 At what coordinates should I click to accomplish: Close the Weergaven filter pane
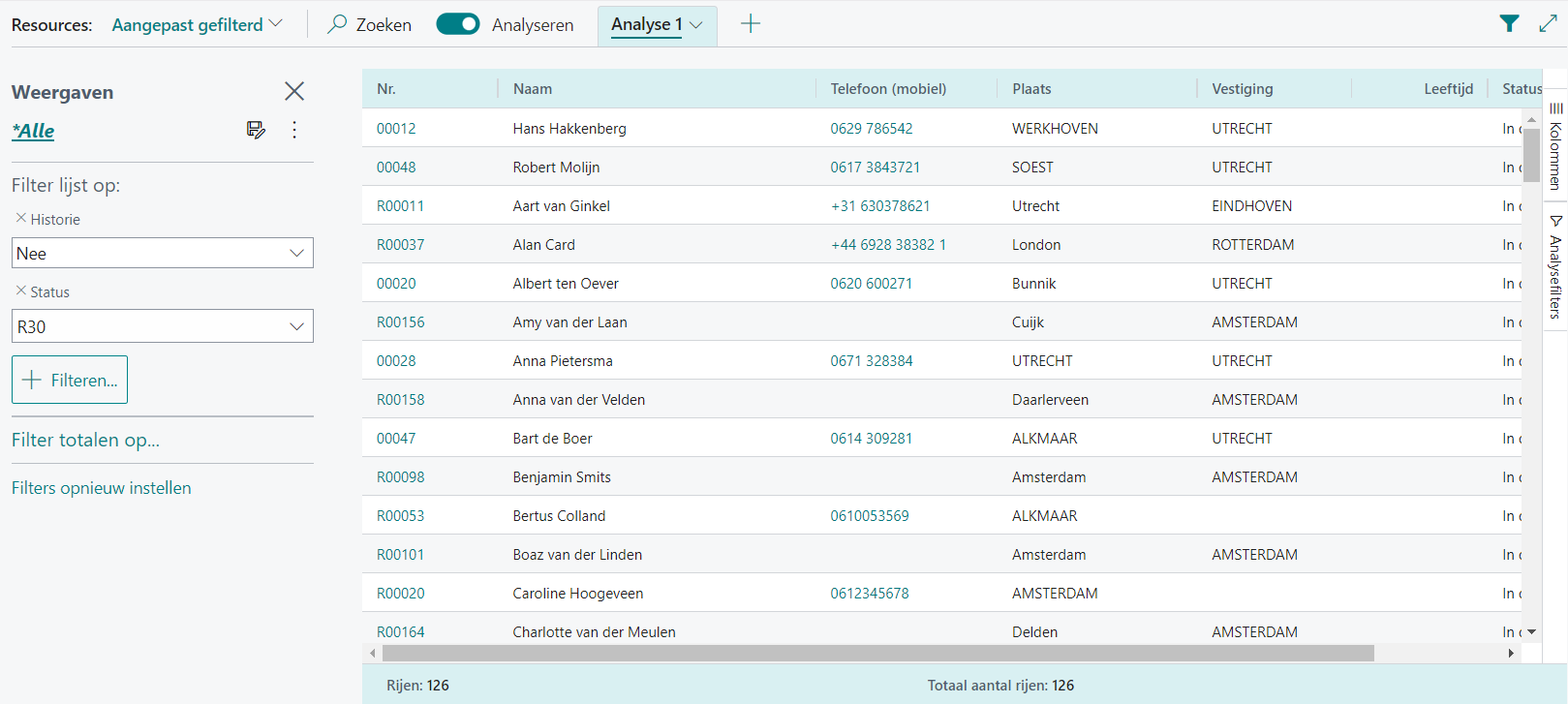pyautogui.click(x=294, y=91)
